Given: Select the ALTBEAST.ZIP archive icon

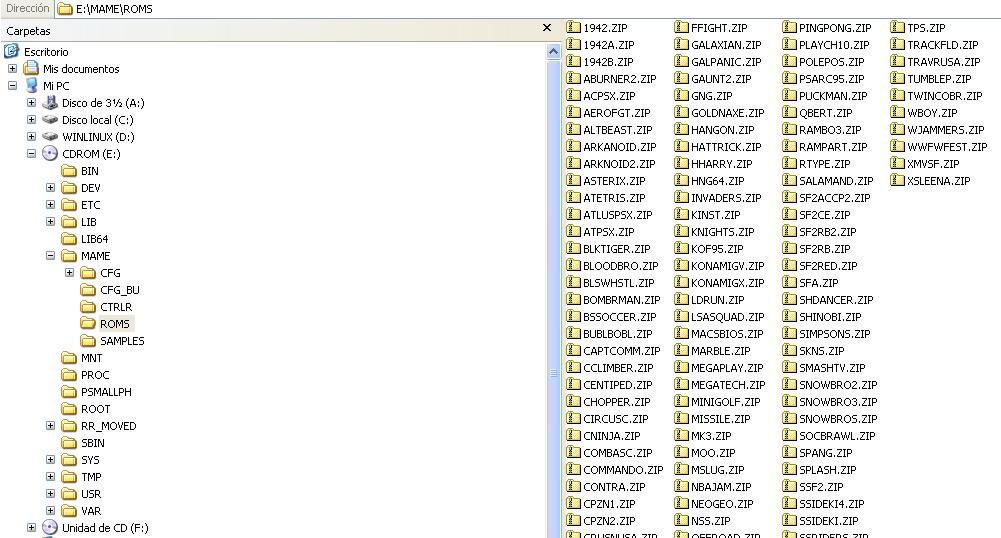Looking at the screenshot, I should (x=573, y=130).
